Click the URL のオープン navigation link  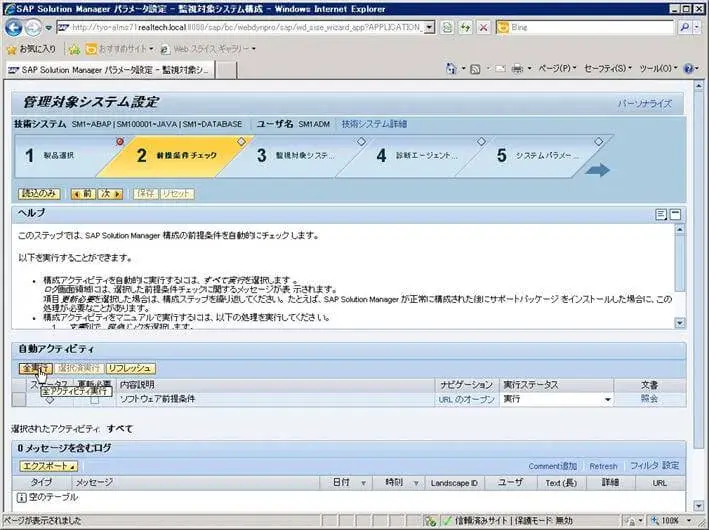[466, 399]
